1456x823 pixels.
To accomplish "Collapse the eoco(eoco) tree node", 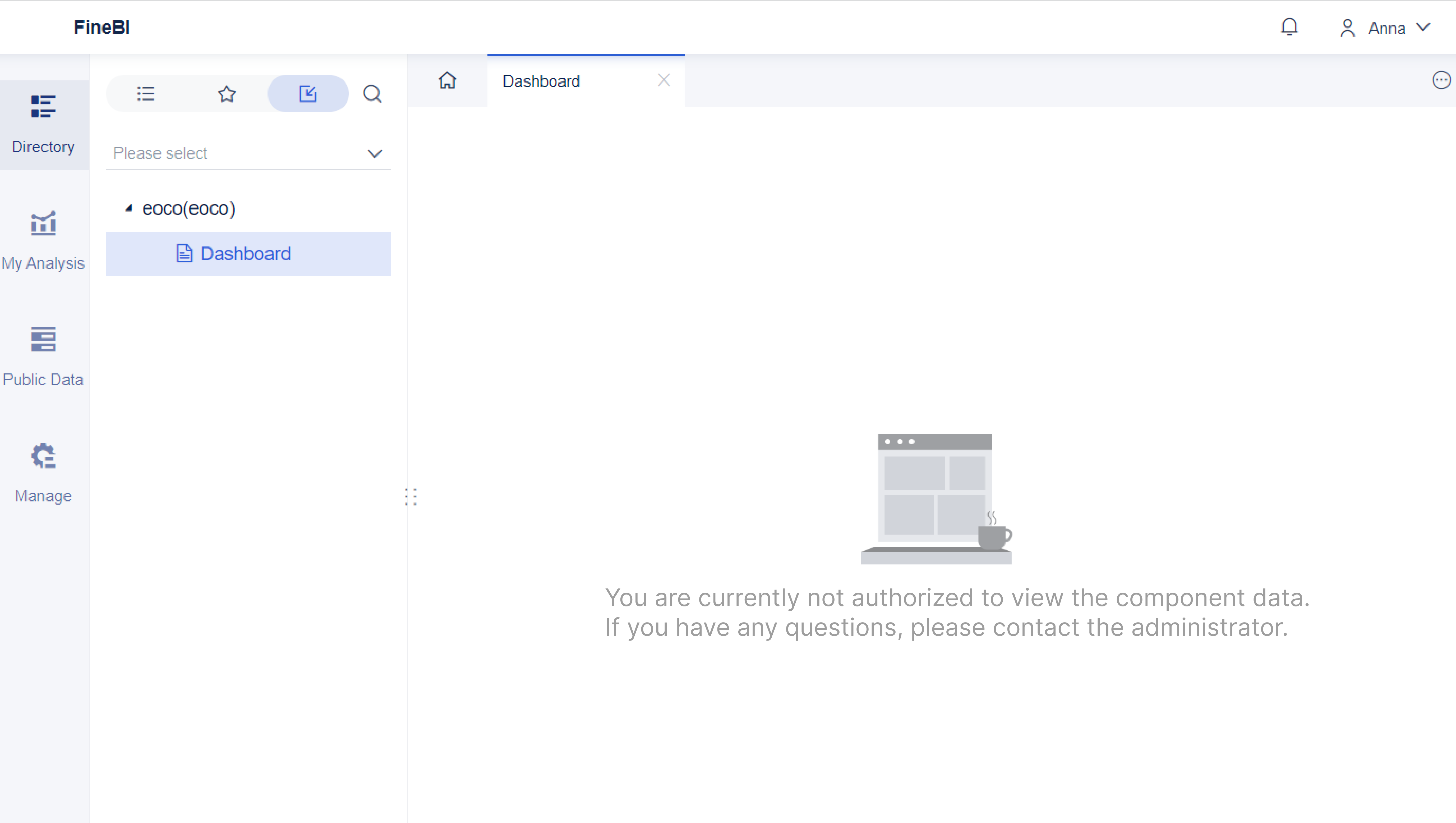I will (x=129, y=208).
